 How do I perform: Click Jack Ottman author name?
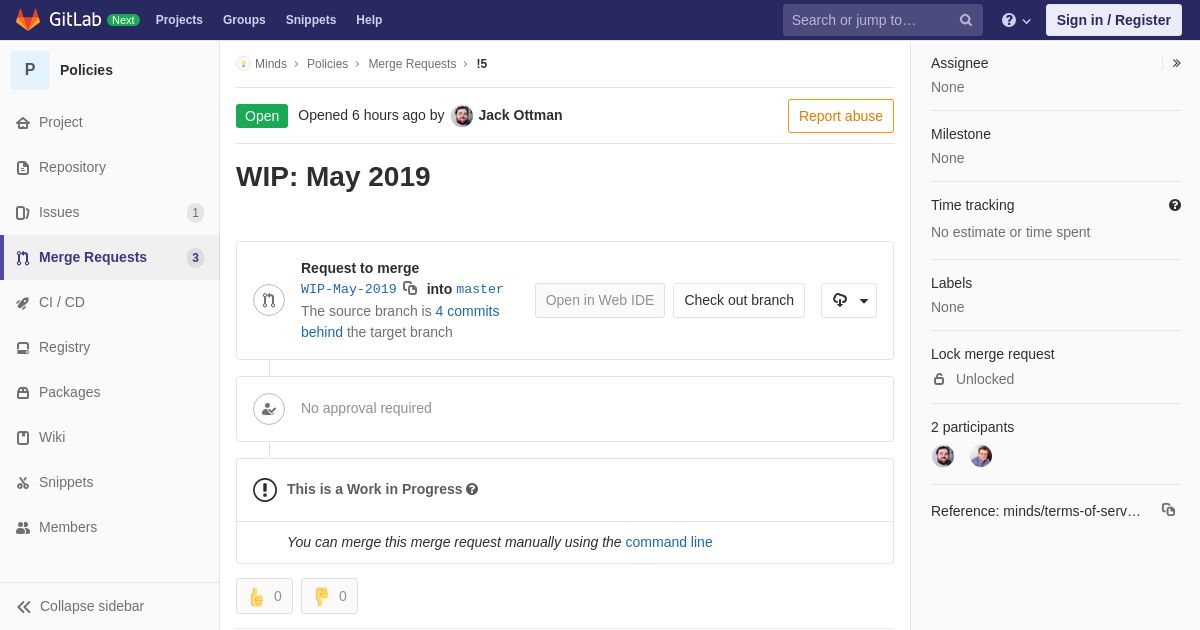pos(520,115)
